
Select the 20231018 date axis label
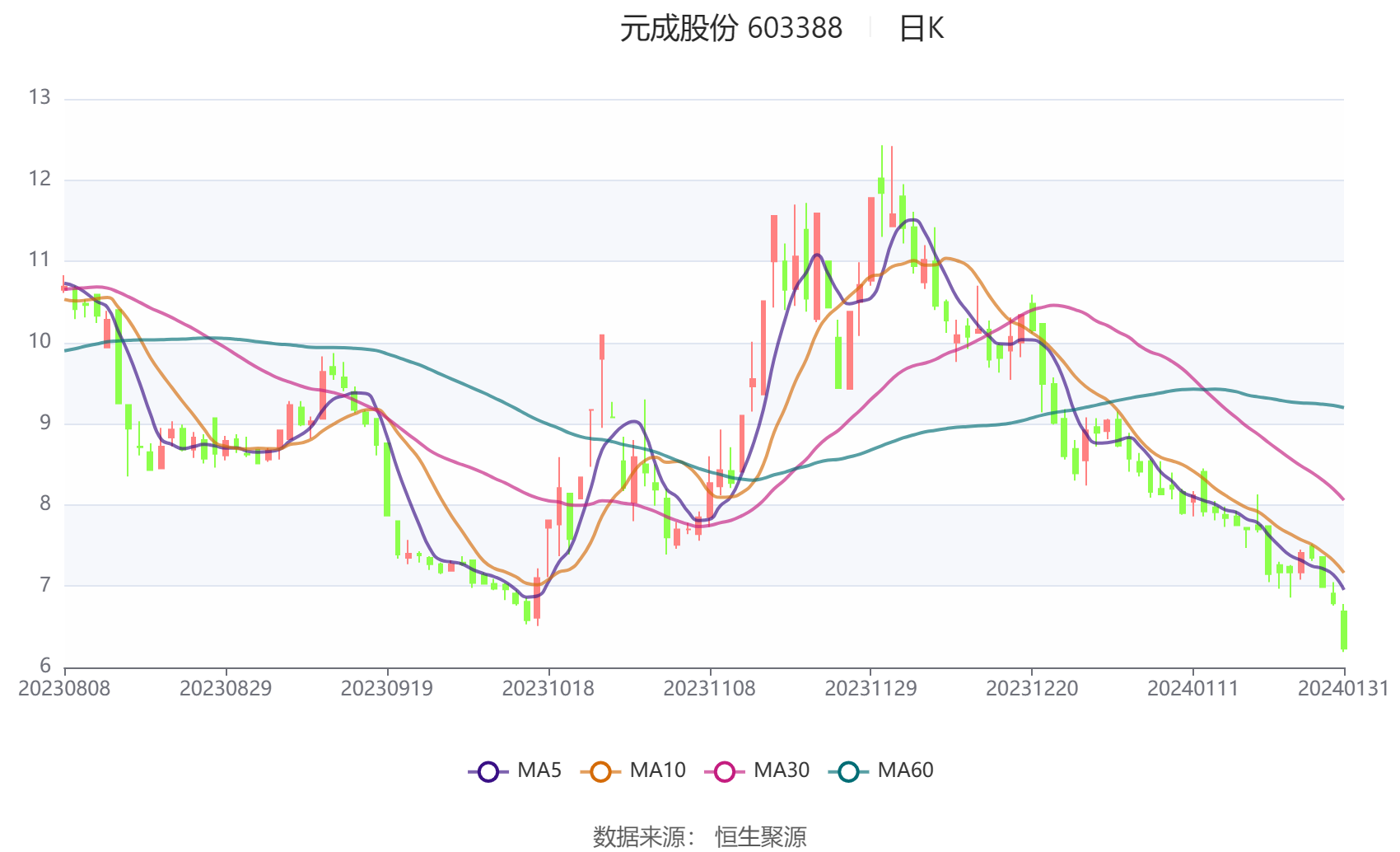point(548,689)
